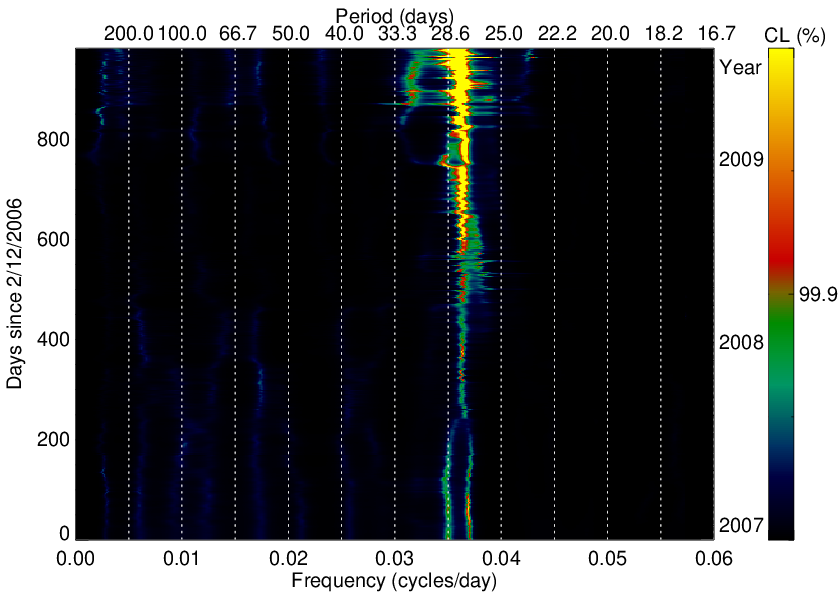840x600 pixels.
Task: Click the 50.0 period tick label
Action: [290, 34]
